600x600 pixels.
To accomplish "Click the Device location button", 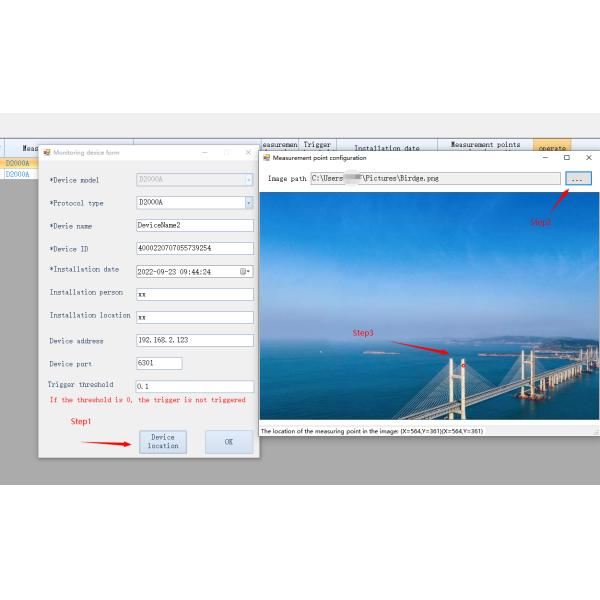I will (x=162, y=441).
